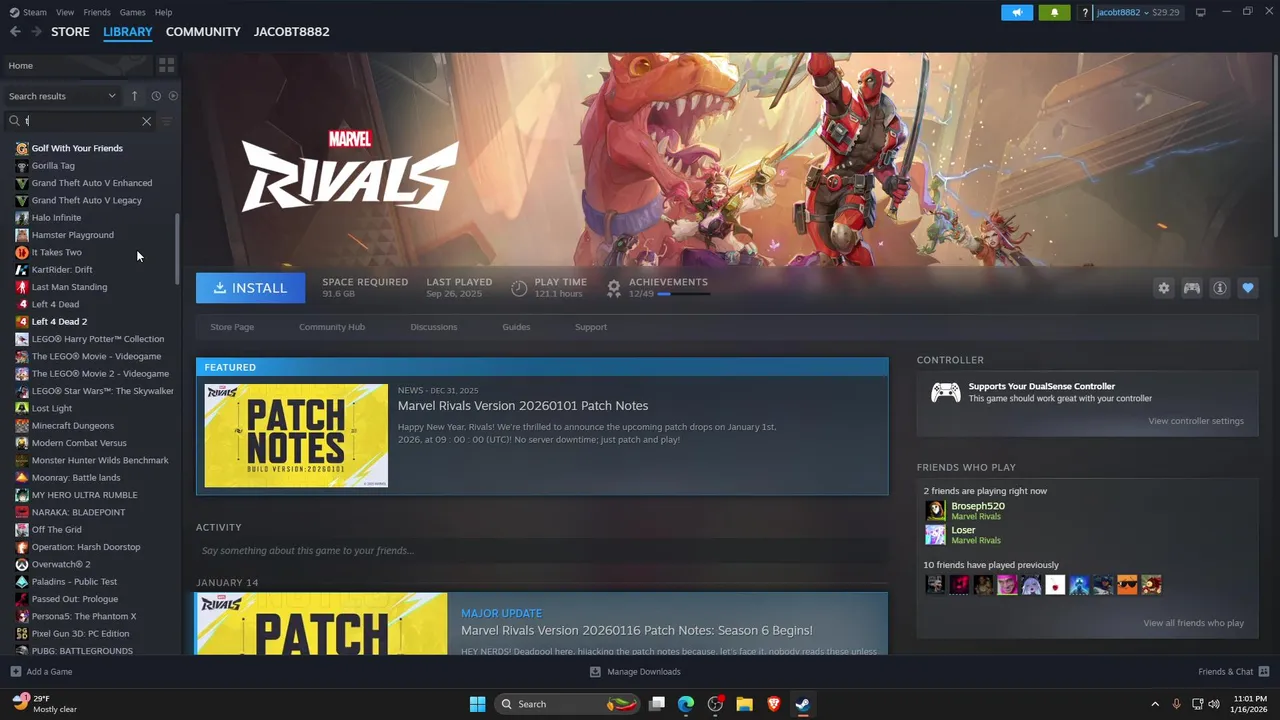This screenshot has height=720, width=1280.
Task: Go back with the left arrow
Action: click(x=15, y=32)
